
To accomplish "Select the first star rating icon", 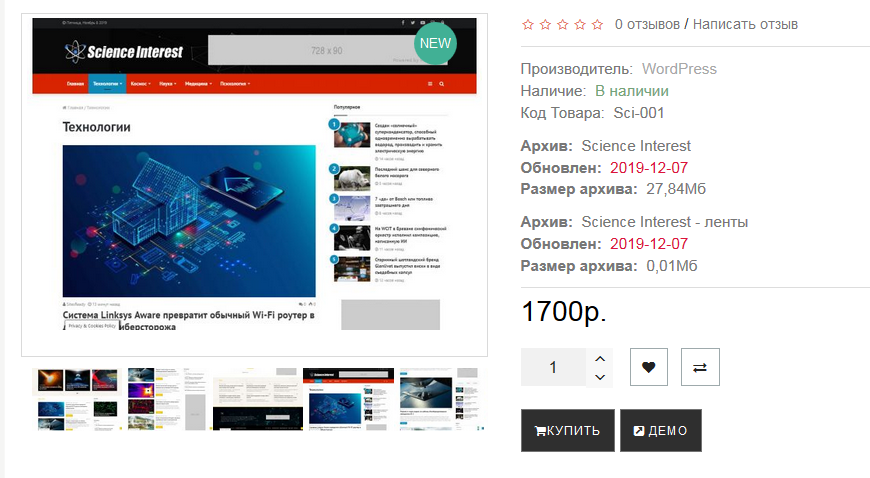I will tap(528, 24).
